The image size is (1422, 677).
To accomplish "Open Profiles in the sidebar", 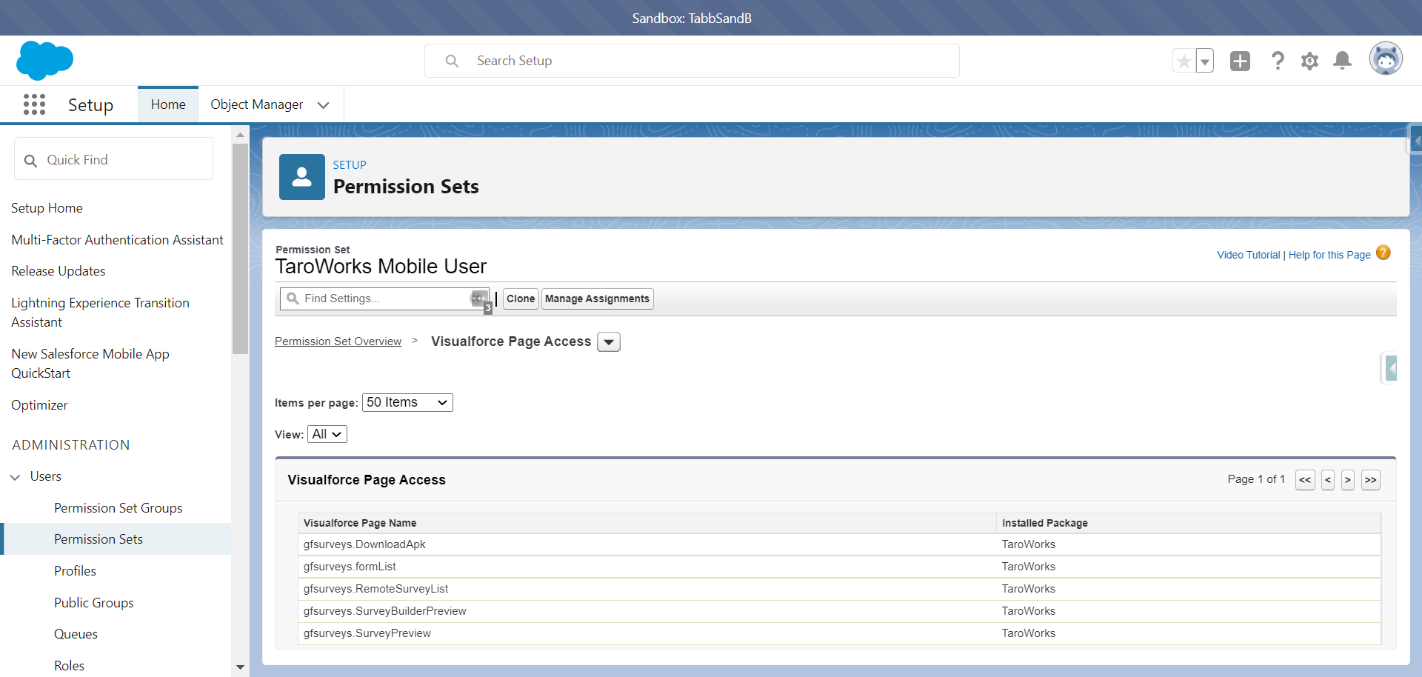I will pos(75,571).
